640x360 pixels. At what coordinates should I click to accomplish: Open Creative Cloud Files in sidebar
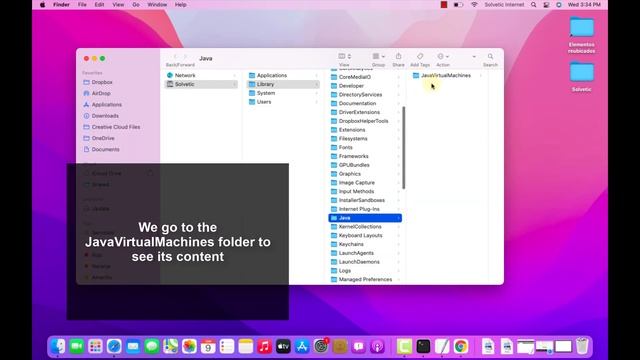pos(116,127)
